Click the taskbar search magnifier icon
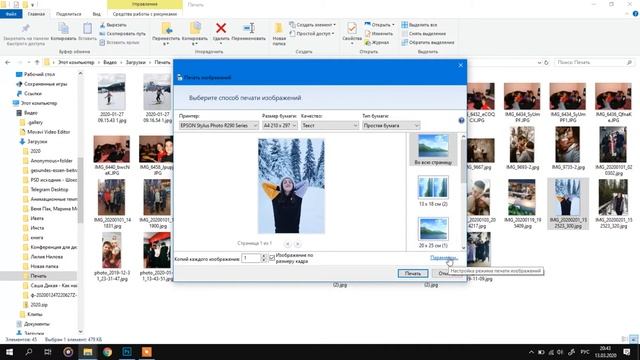 pos(29,352)
